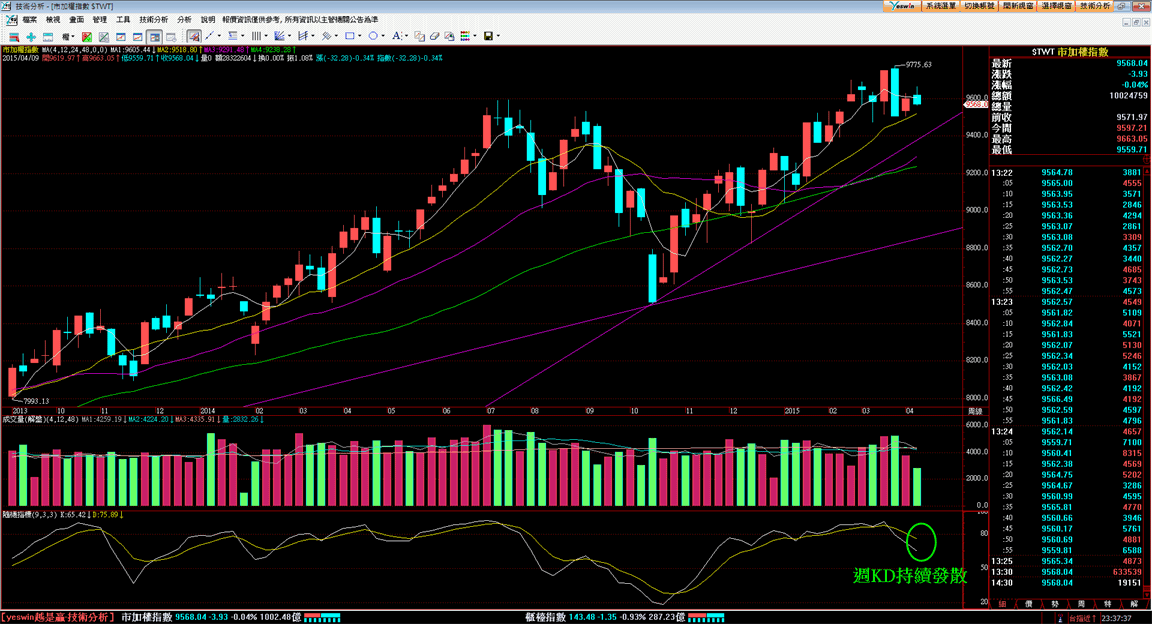Screen dimensions: 1152x624
Task: Open the color palette grid tool
Action: (x=465, y=36)
